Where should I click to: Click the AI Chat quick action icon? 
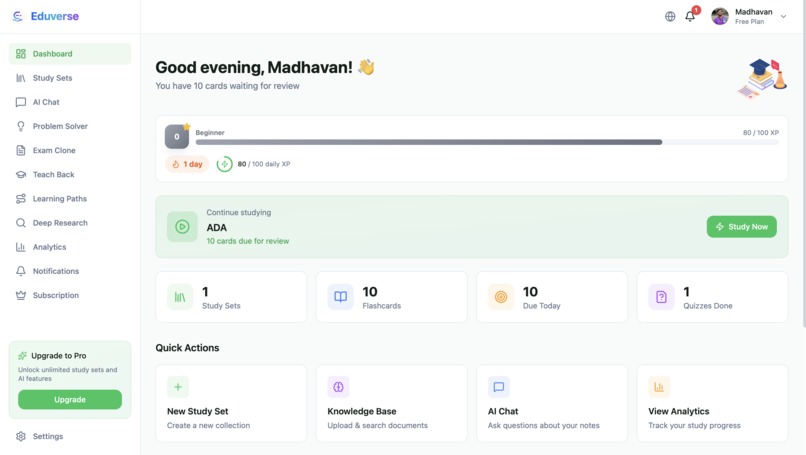click(x=499, y=387)
